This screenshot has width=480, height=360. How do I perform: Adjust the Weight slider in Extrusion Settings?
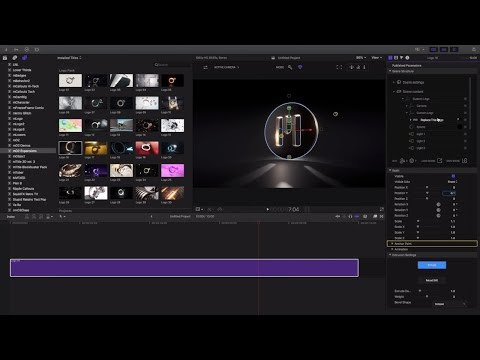[x=427, y=296]
